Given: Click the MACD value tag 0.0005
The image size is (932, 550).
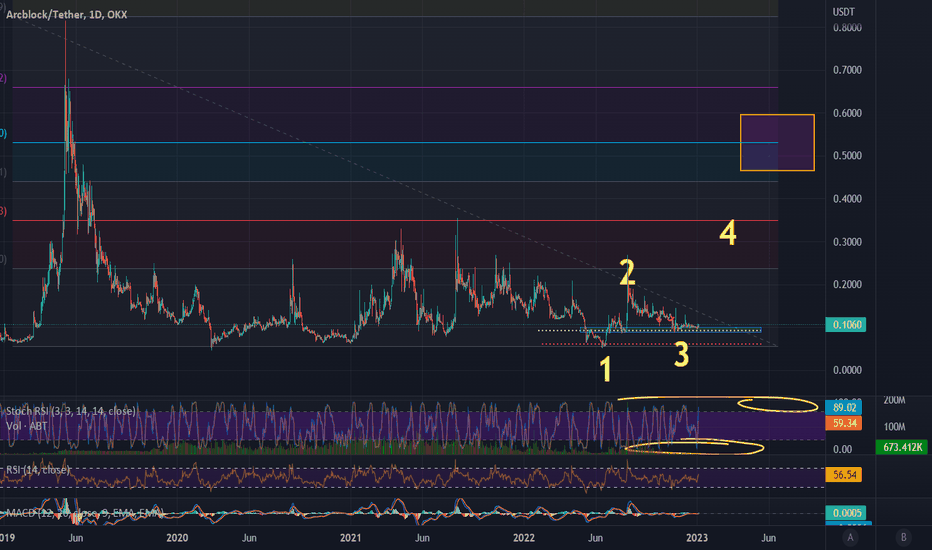Looking at the screenshot, I should point(846,513).
